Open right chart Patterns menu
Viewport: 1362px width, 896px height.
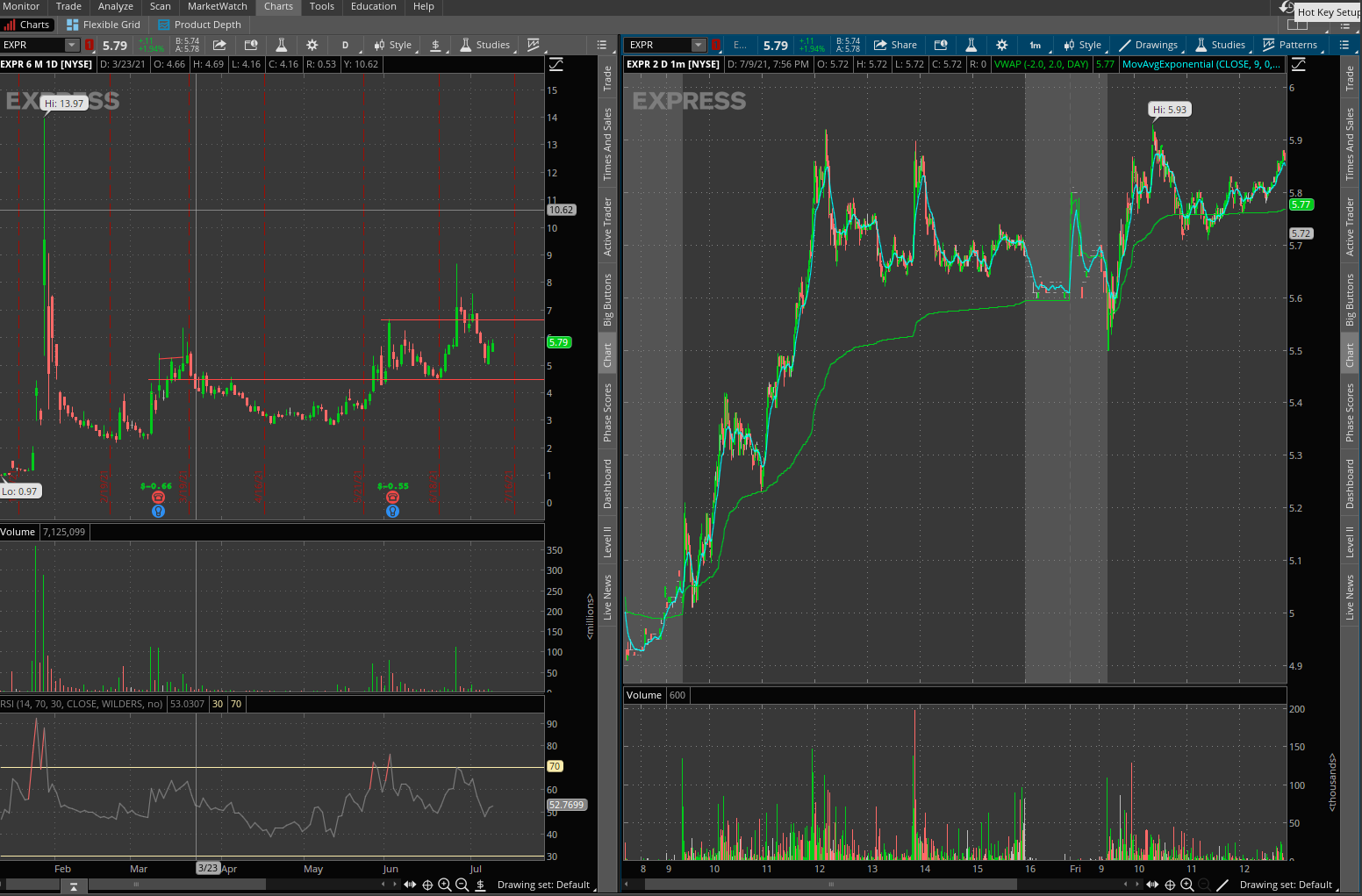[1290, 45]
